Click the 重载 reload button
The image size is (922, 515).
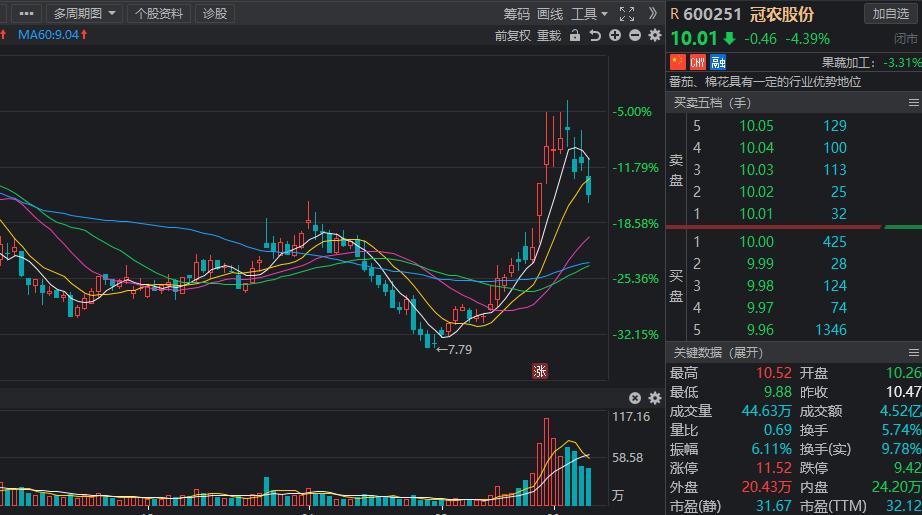549,35
